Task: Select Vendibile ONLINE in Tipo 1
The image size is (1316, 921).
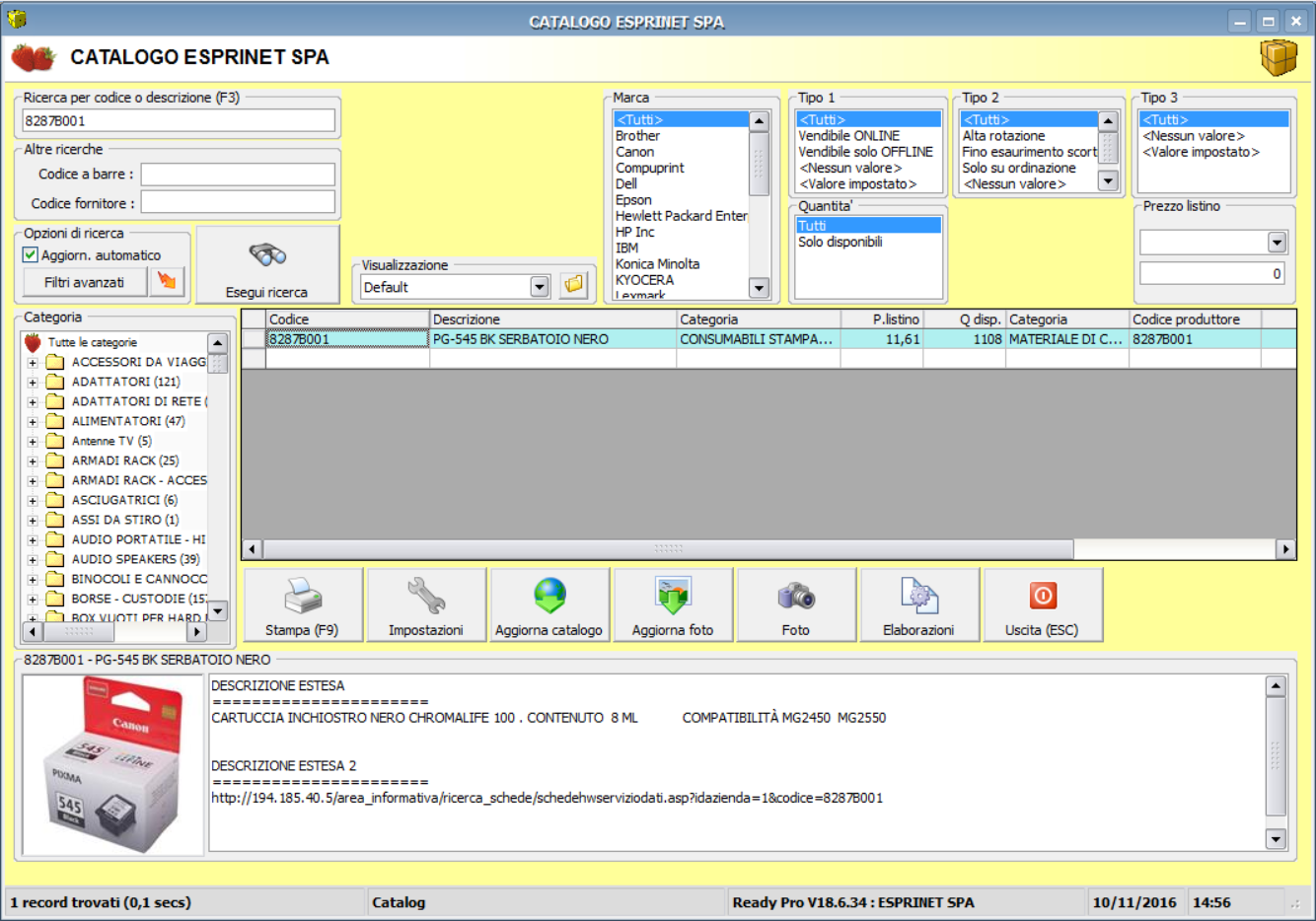Action: point(848,136)
